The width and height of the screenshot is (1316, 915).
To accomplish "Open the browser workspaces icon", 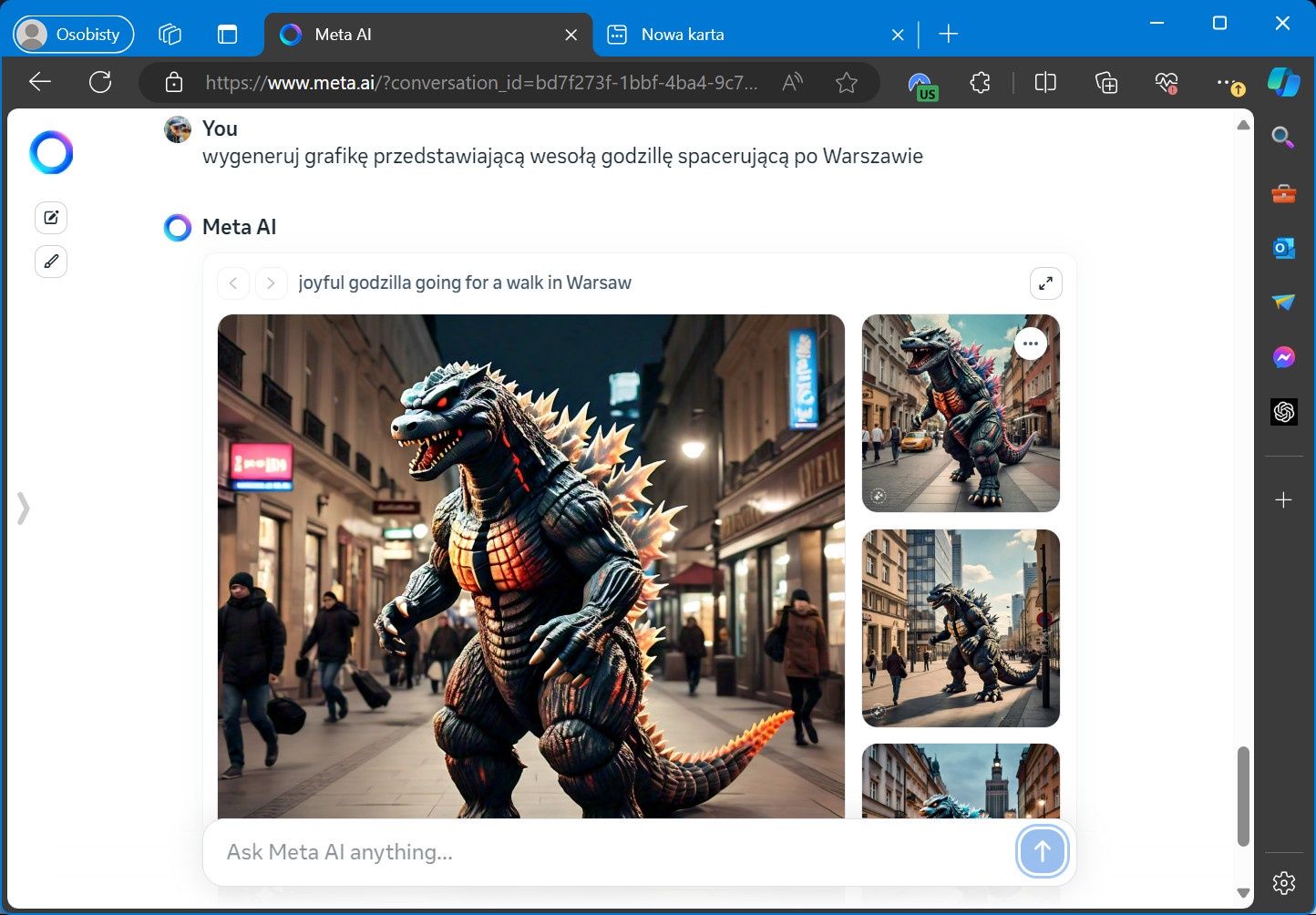I will point(170,35).
